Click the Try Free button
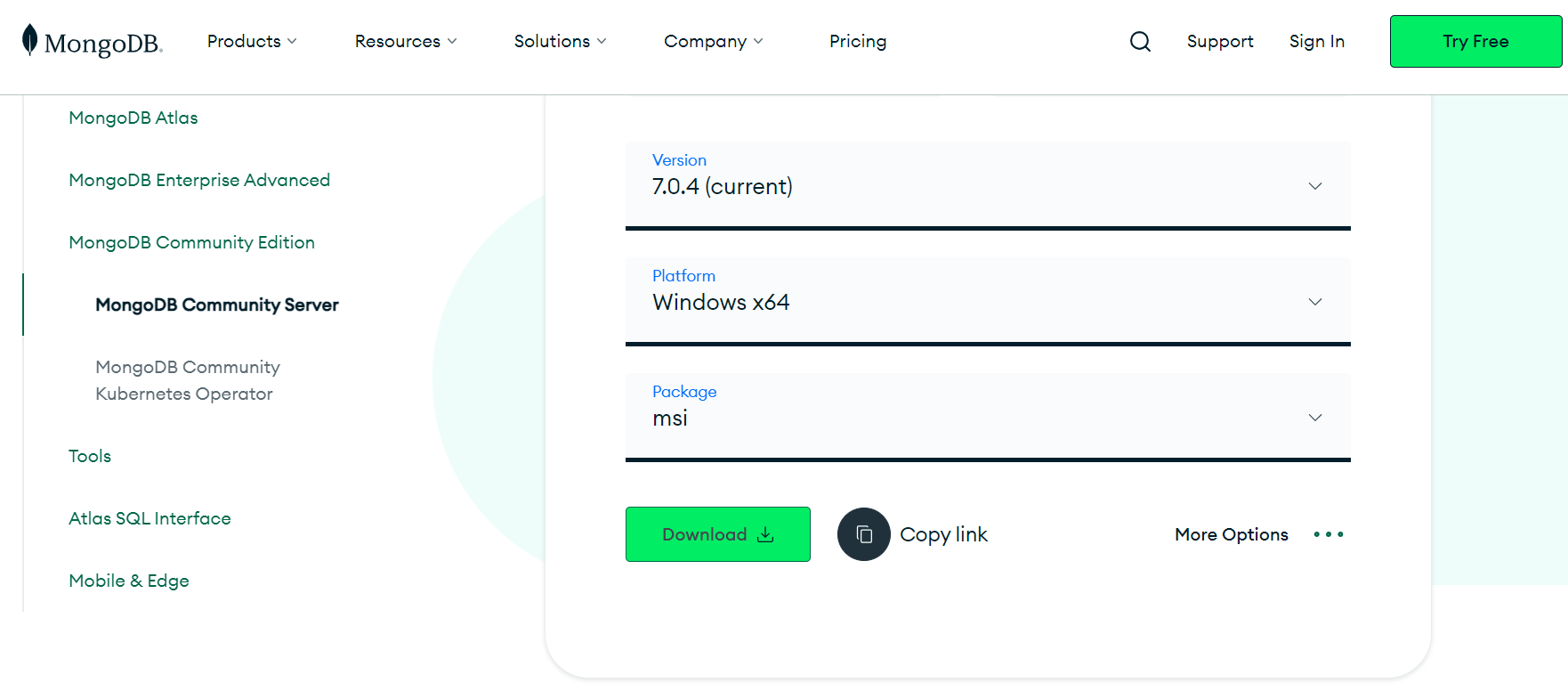1568x691 pixels. 1475,41
